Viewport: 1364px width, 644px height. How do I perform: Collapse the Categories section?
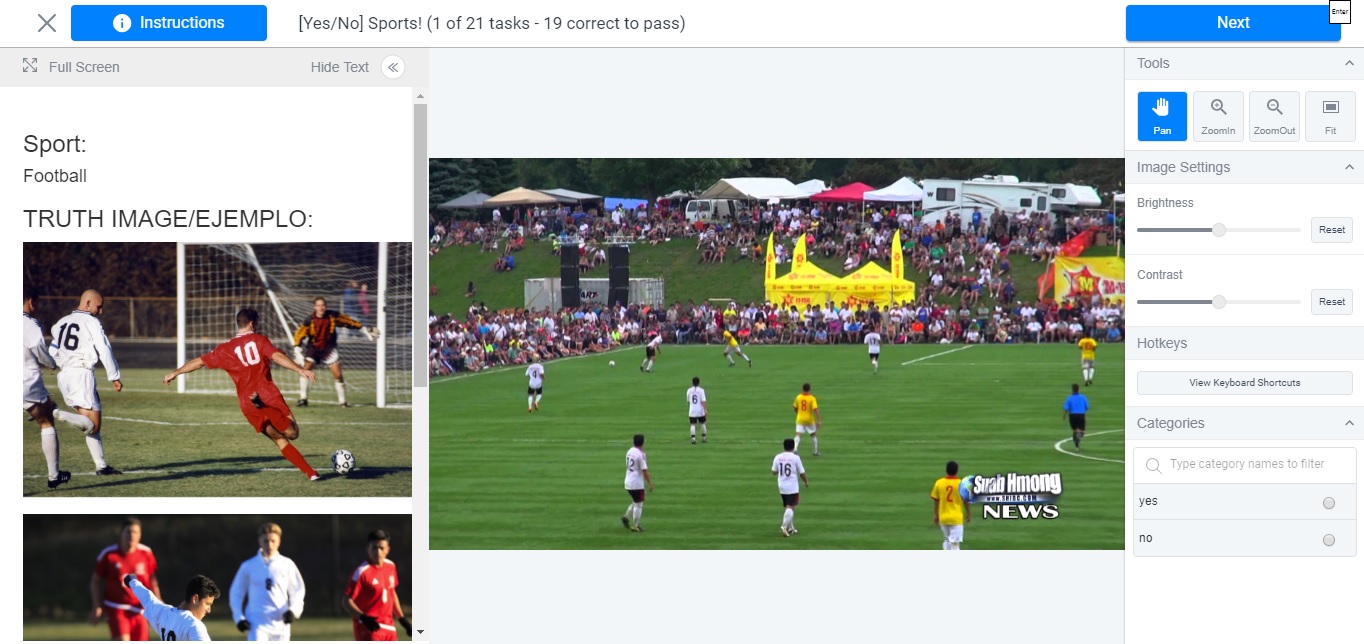click(1348, 423)
